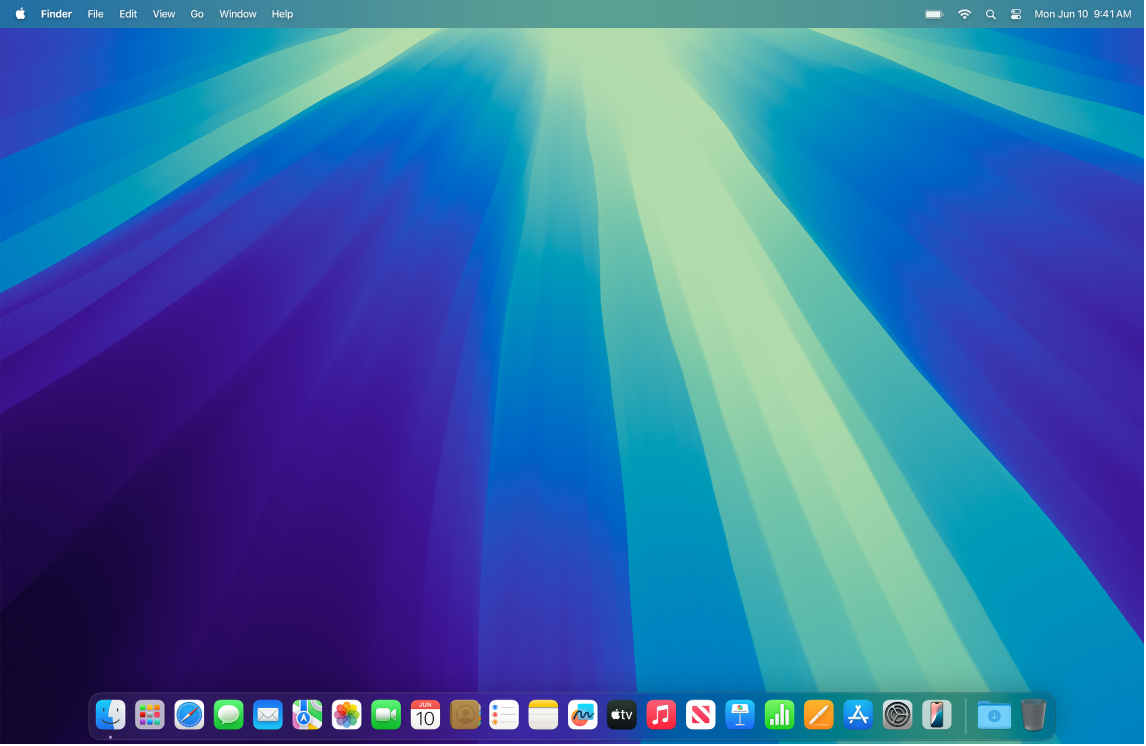This screenshot has width=1146, height=746.
Task: Open the Numbers spreadsheet app
Action: point(779,715)
